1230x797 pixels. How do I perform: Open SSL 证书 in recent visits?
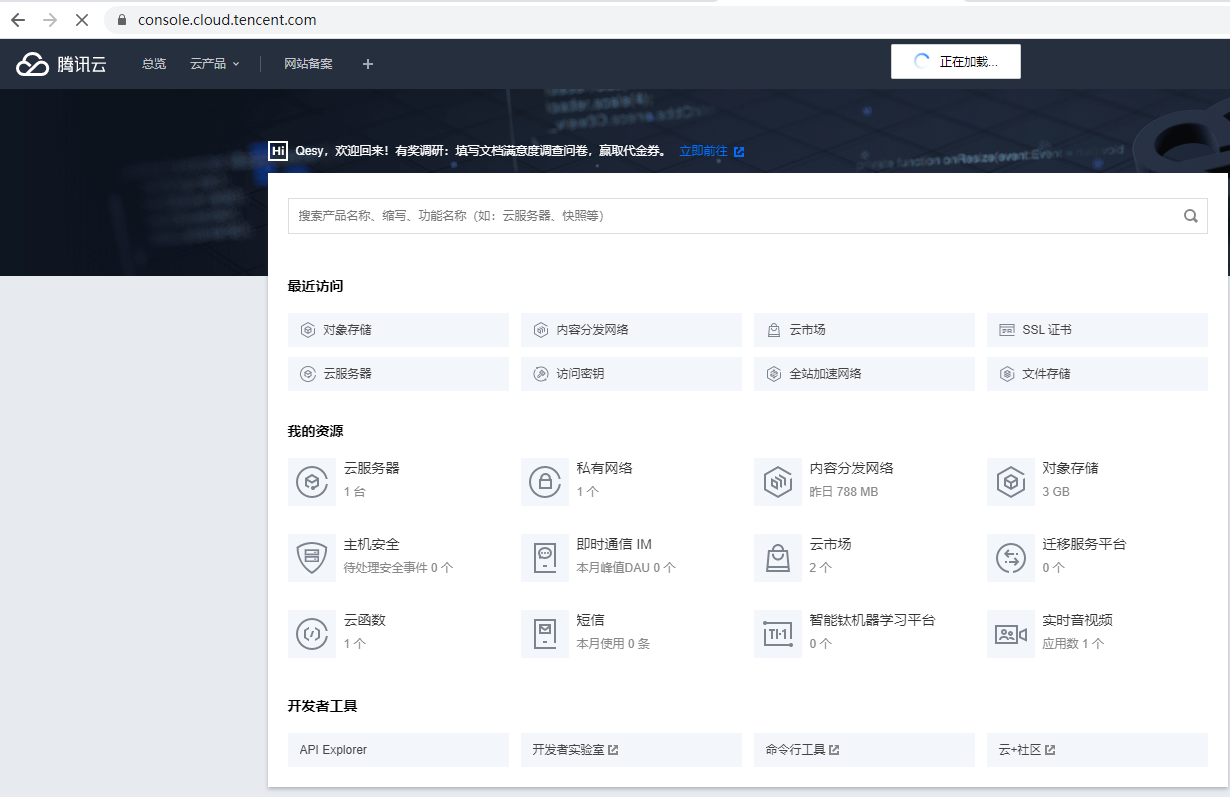1097,330
